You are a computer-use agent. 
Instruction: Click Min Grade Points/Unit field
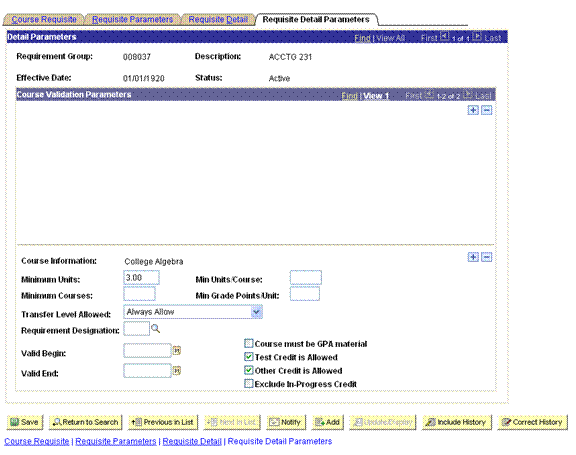(305, 294)
